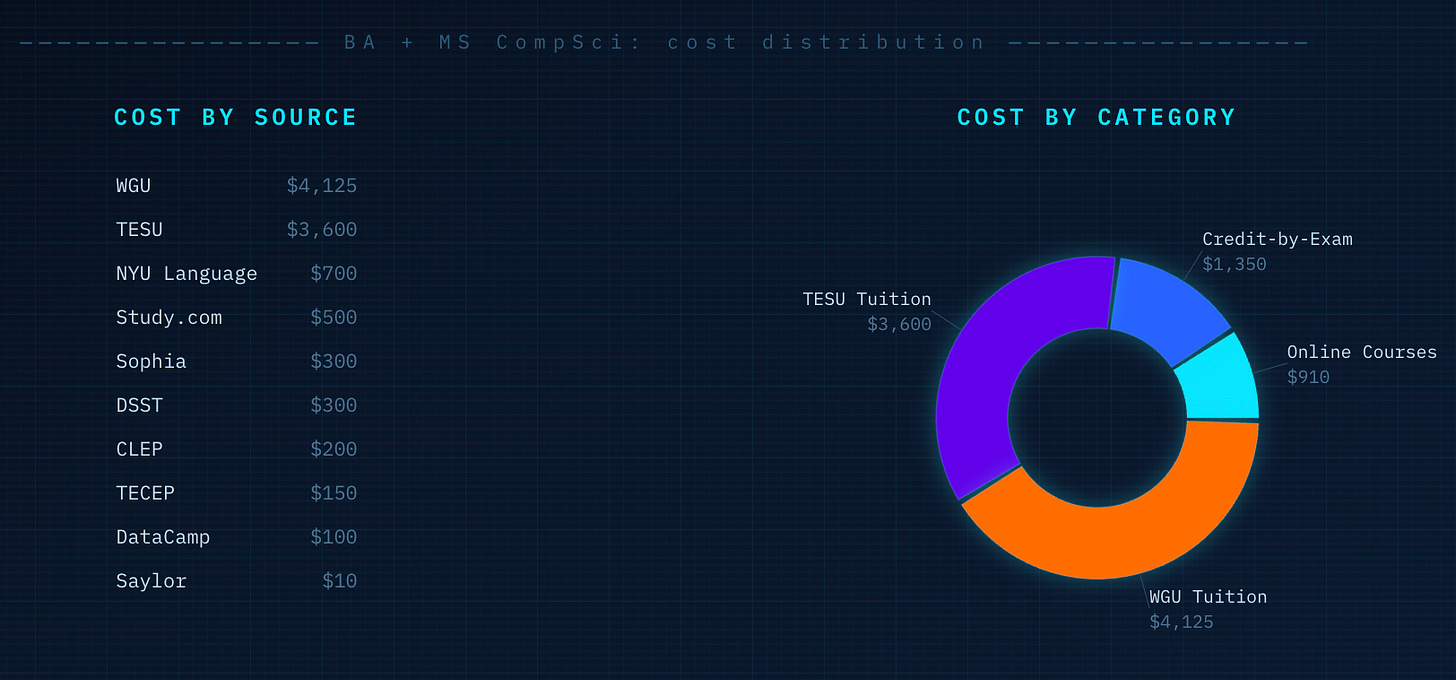Select $4,125 under the WGU Tuition chart label
This screenshot has width=1456, height=680.
point(1181,622)
